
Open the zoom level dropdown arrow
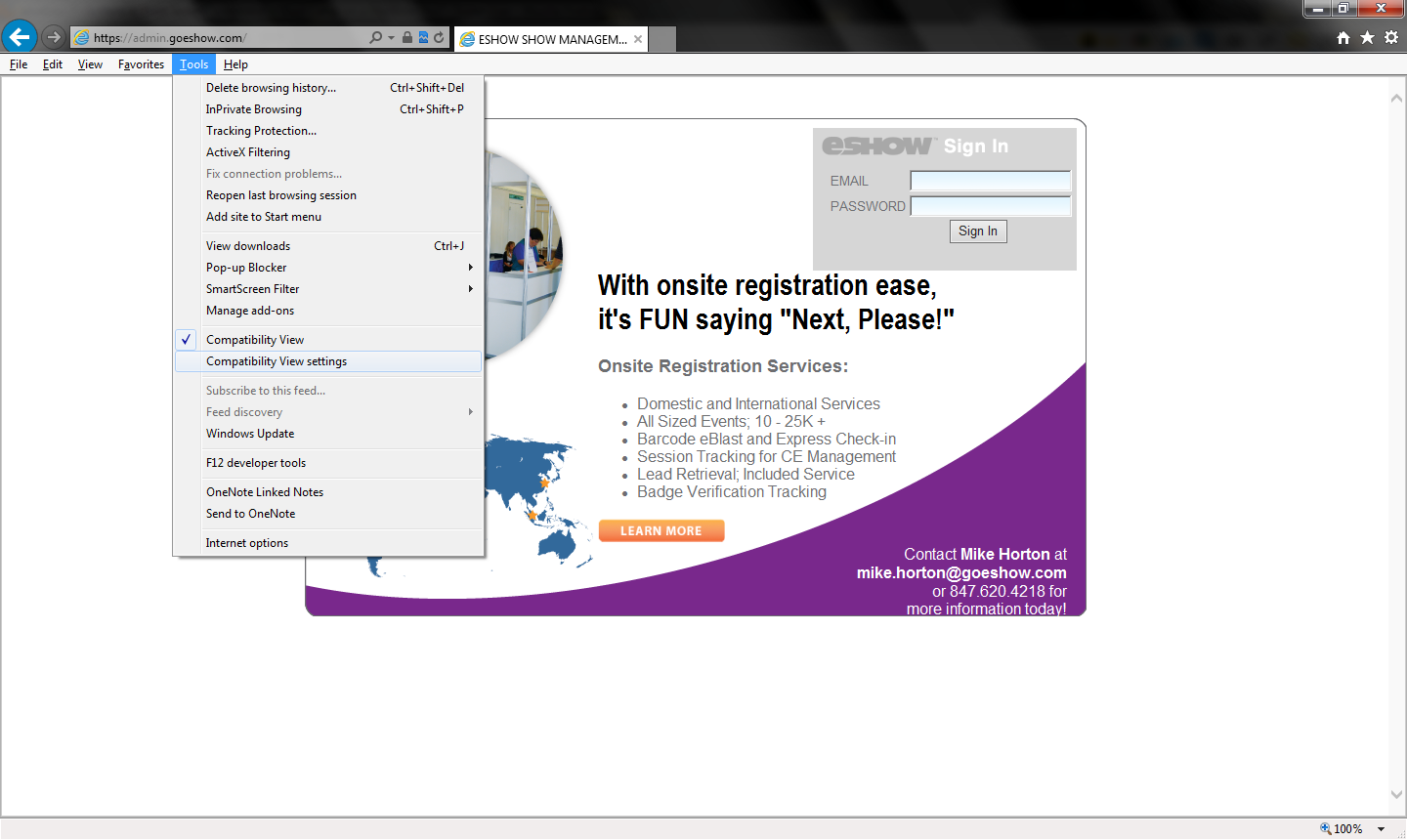(1381, 829)
